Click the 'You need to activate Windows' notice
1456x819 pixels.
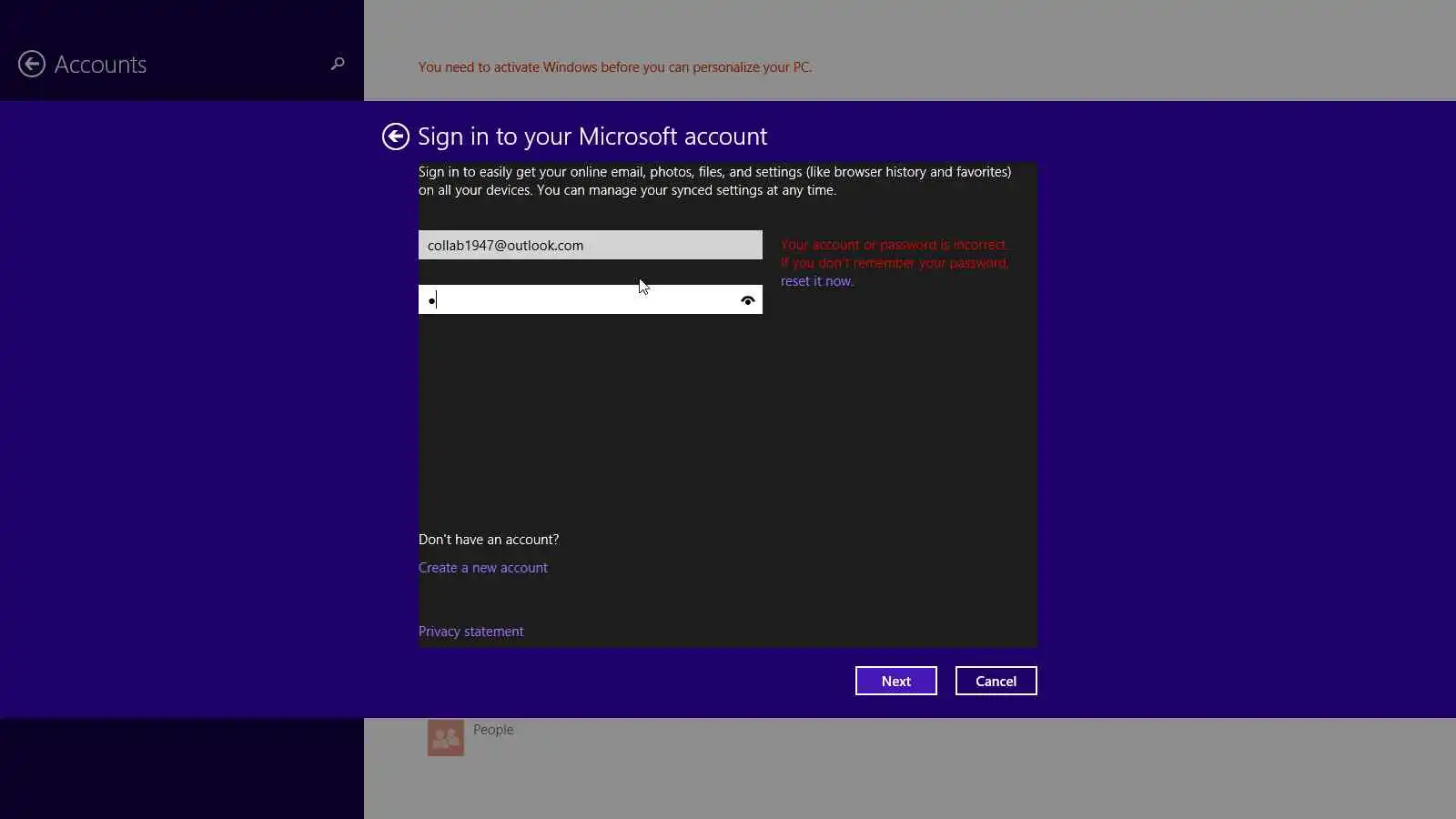[x=615, y=67]
